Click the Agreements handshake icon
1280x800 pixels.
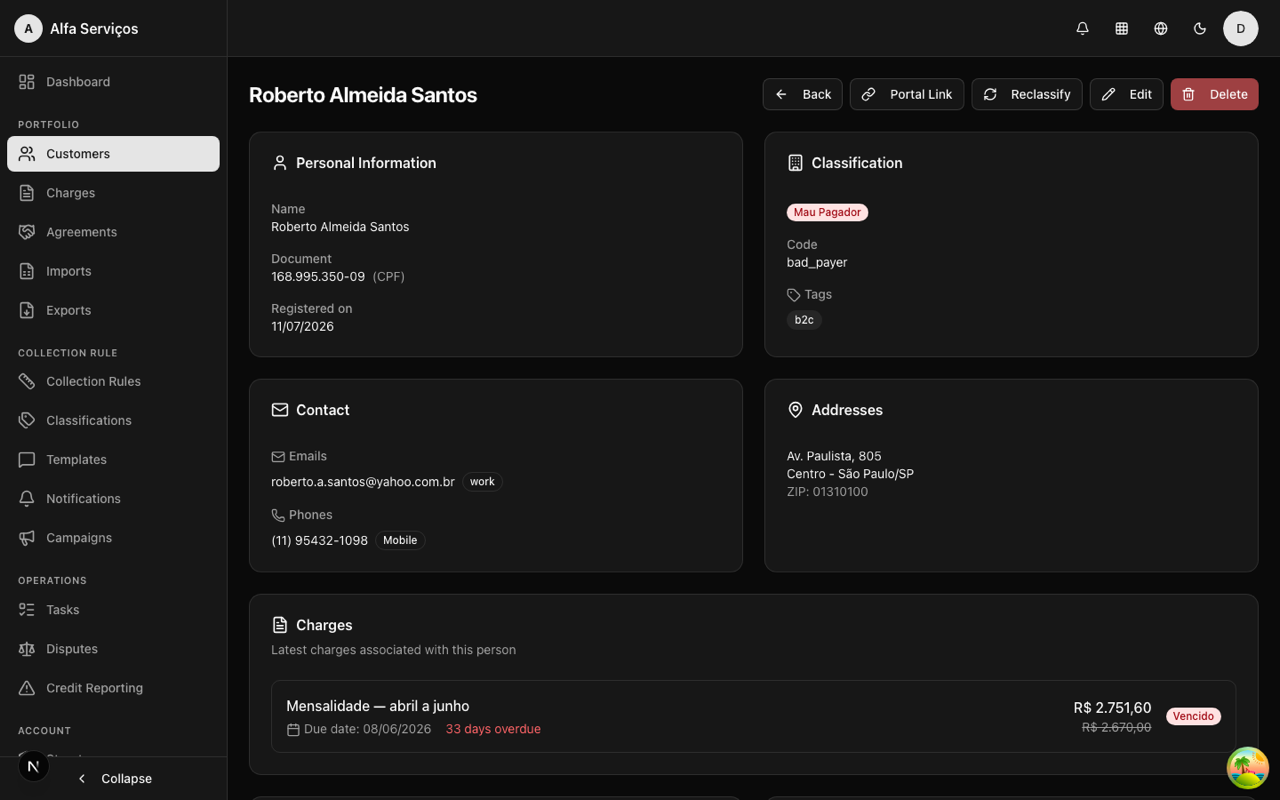tap(27, 232)
